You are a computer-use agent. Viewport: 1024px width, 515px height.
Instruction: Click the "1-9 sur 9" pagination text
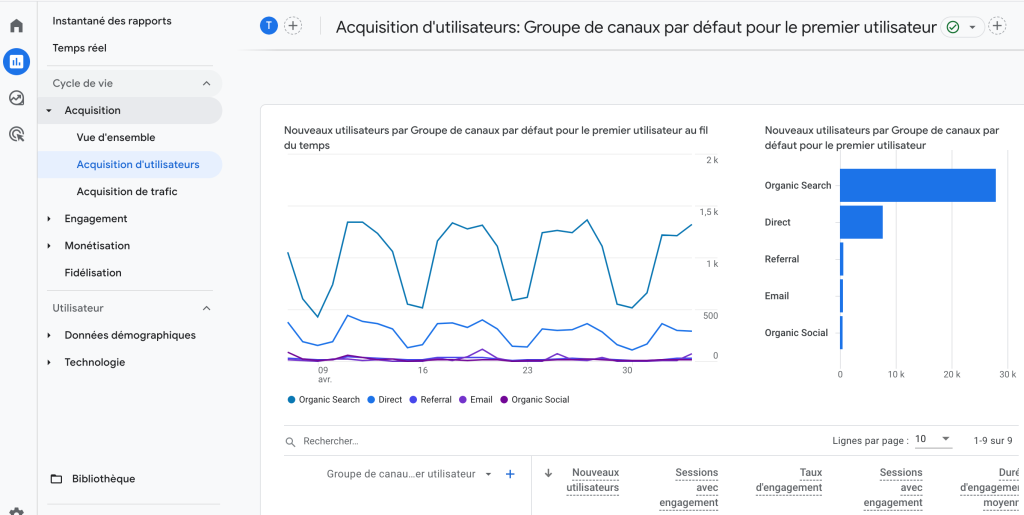[993, 441]
